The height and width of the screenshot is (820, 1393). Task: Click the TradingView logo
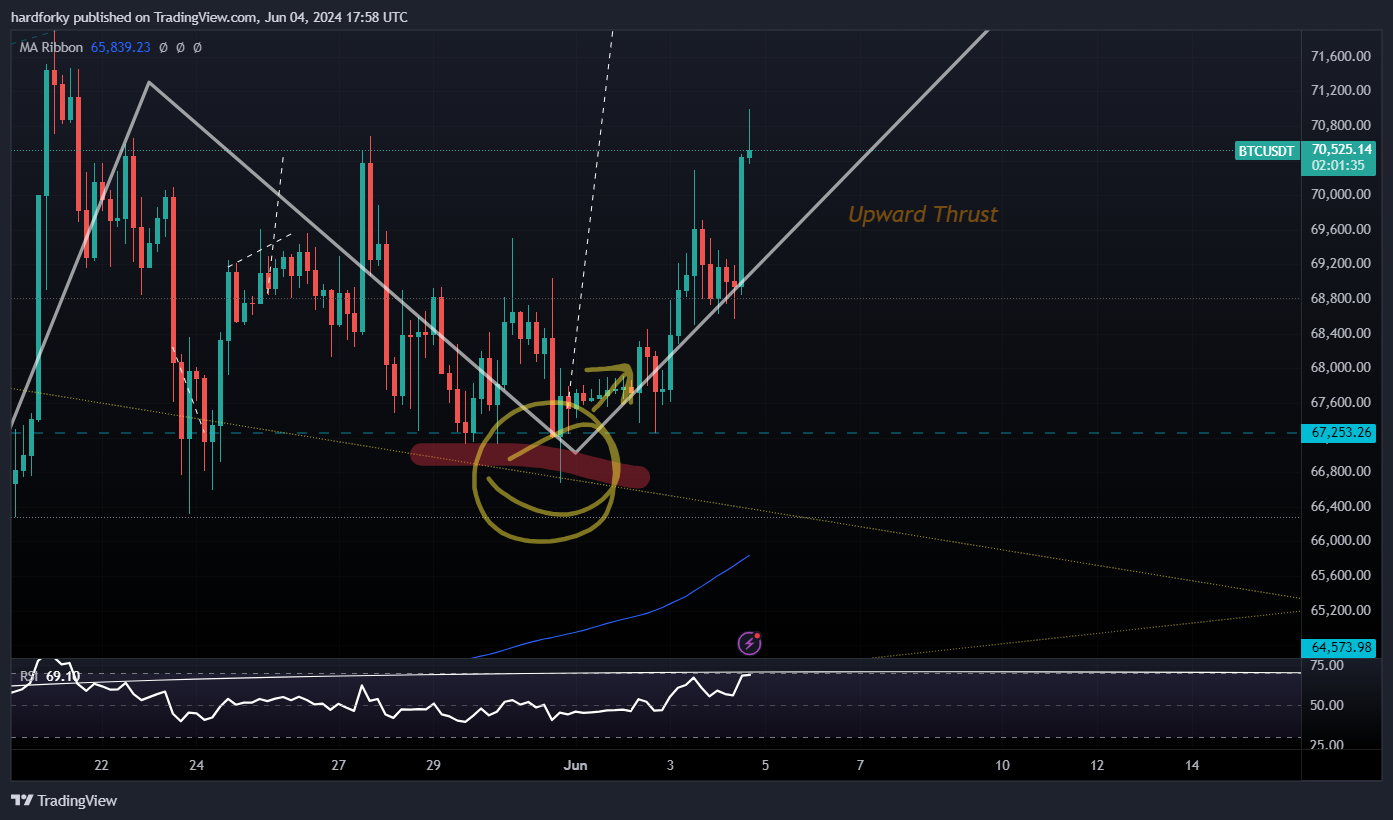point(64,800)
